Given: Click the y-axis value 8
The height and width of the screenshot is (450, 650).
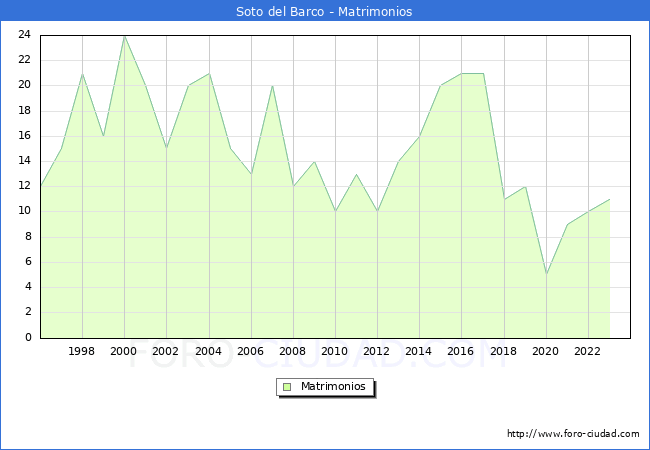Looking at the screenshot, I should 28,237.
